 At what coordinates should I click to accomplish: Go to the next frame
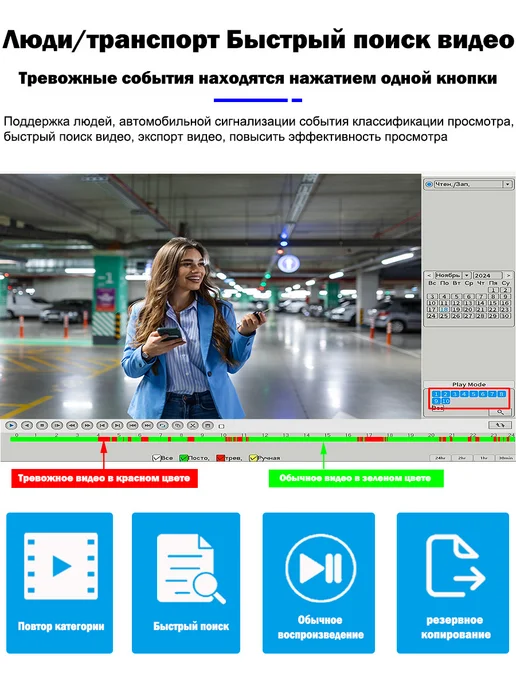coord(117,426)
